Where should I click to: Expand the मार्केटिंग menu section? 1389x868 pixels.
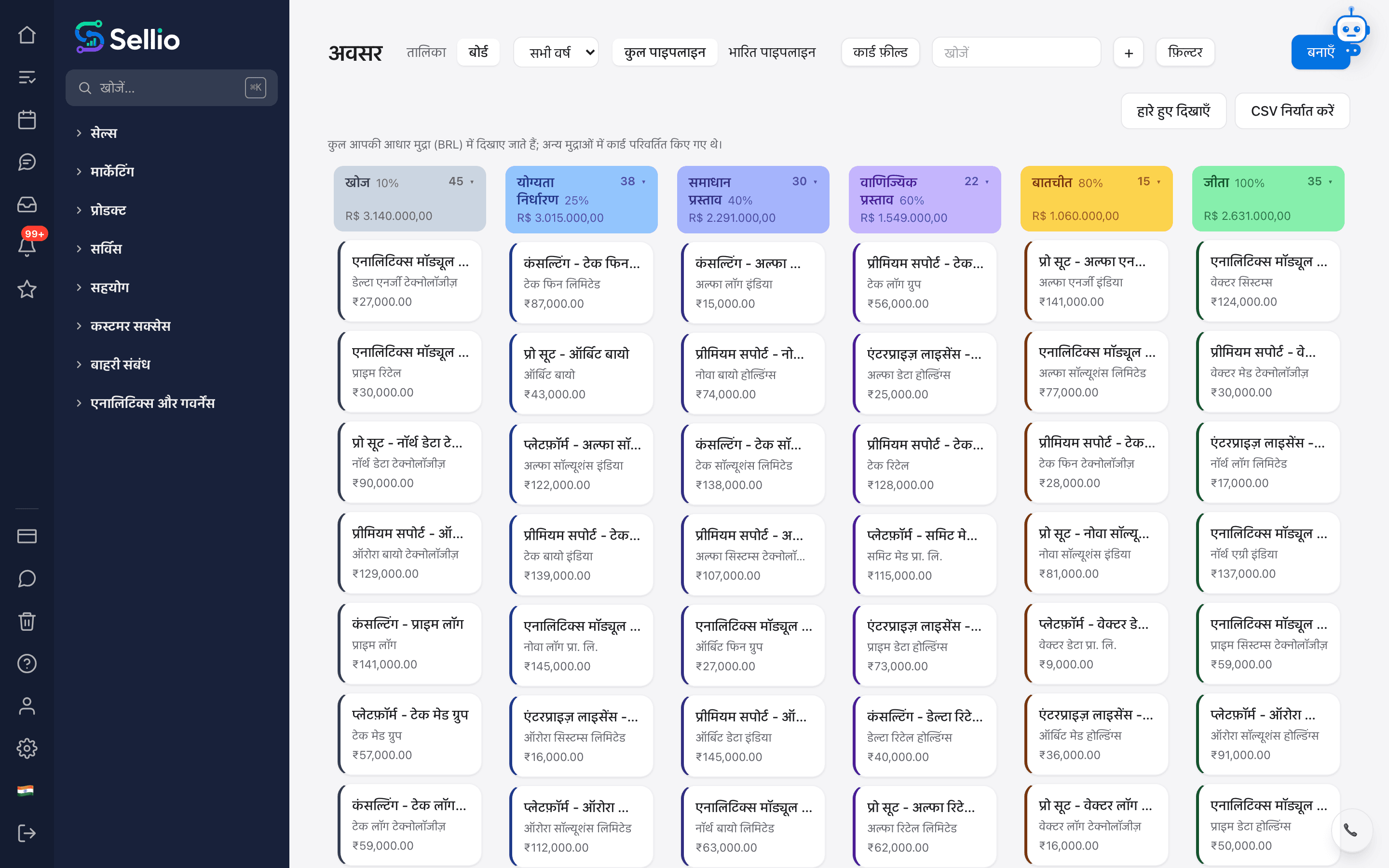tap(112, 171)
